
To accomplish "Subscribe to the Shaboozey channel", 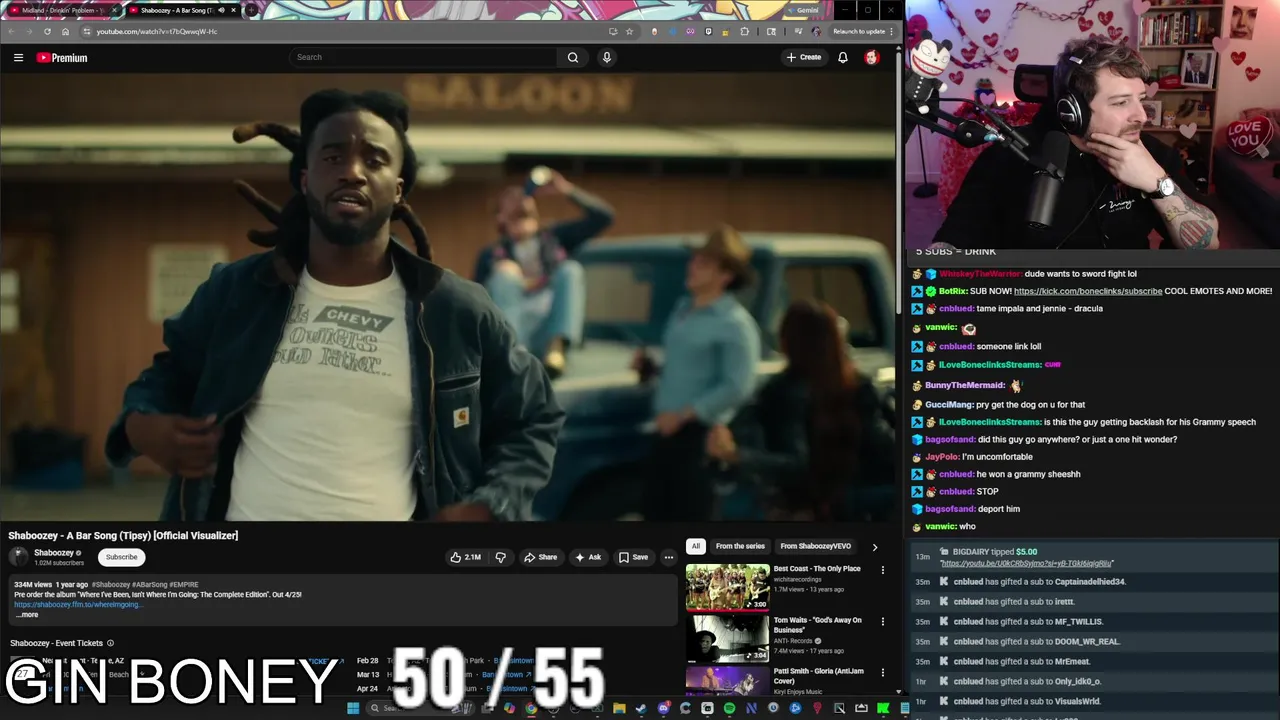I will 121,557.
